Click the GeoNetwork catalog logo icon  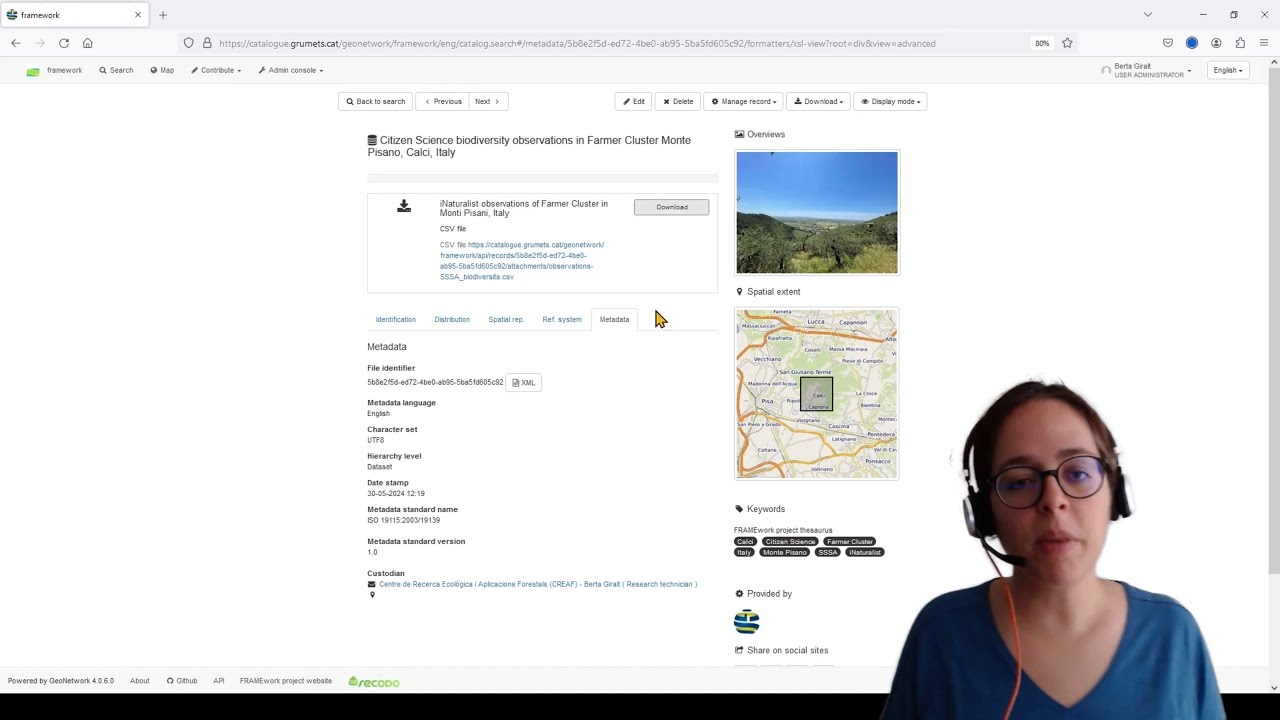click(33, 71)
